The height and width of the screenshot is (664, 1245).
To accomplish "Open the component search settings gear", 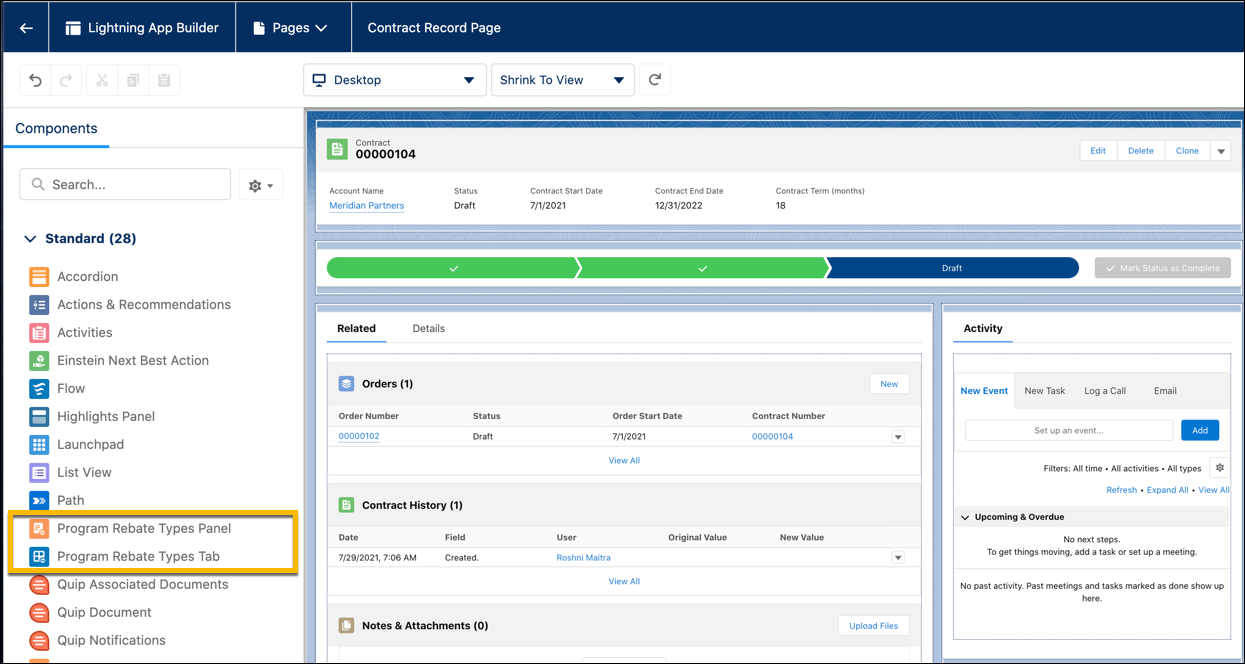I will (x=260, y=184).
